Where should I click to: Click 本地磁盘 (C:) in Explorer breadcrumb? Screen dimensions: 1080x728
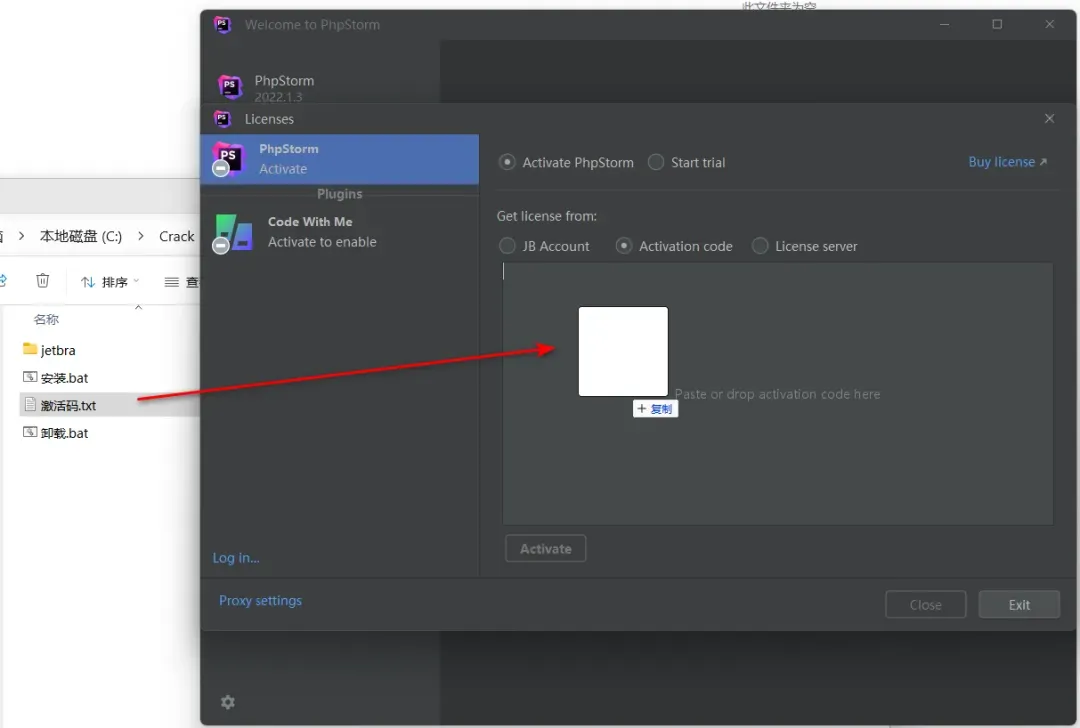[x=81, y=236]
